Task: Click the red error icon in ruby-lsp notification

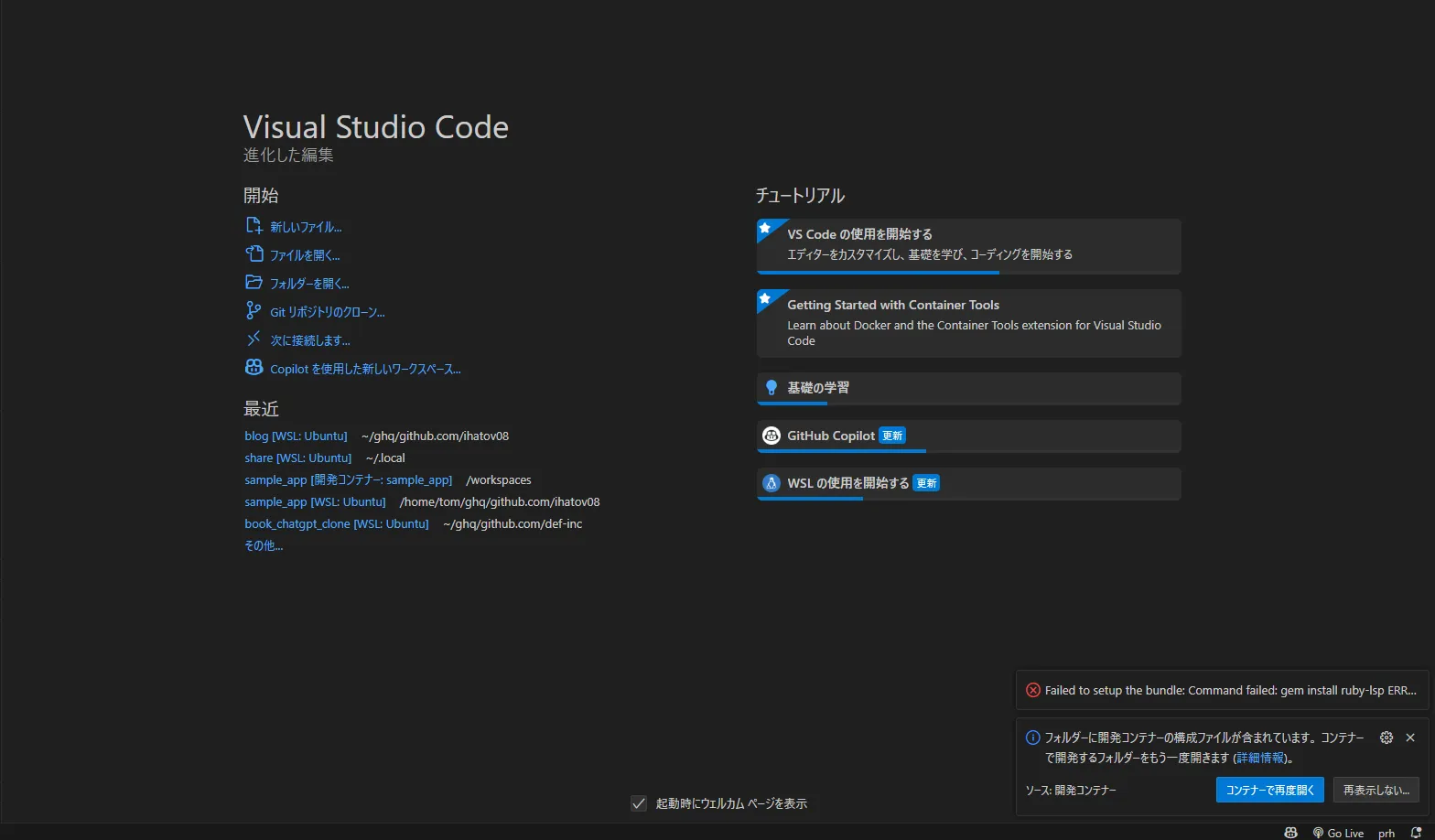Action: 1033,690
